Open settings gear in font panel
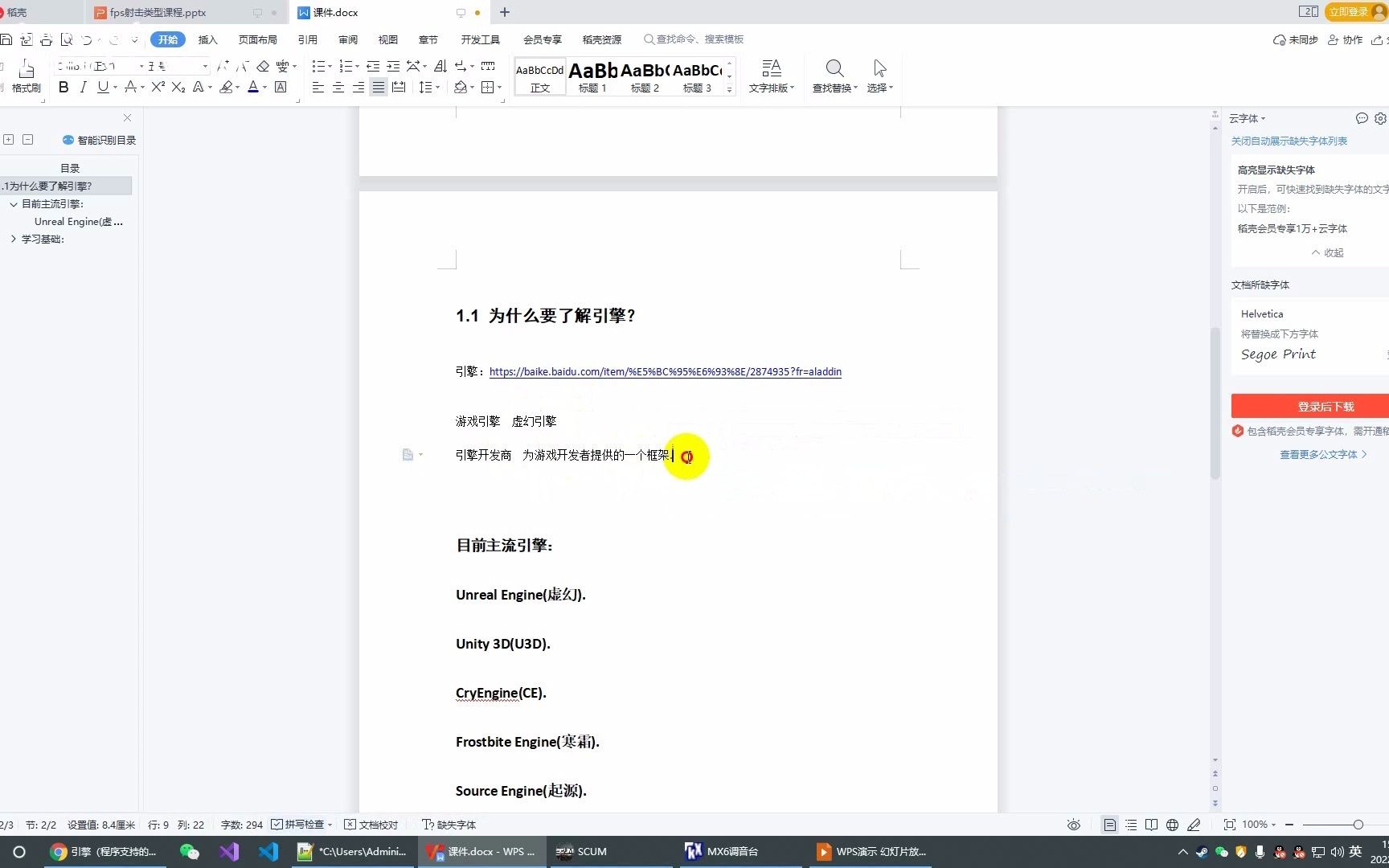The height and width of the screenshot is (868, 1389). coord(1380,118)
